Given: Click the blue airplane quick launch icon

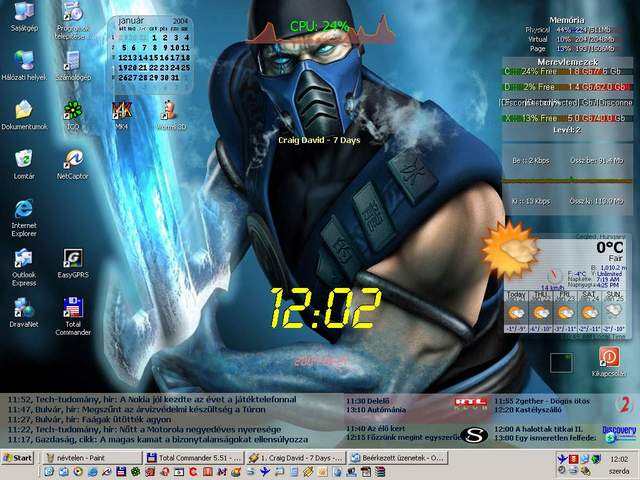Looking at the screenshot, I should pos(265,472).
